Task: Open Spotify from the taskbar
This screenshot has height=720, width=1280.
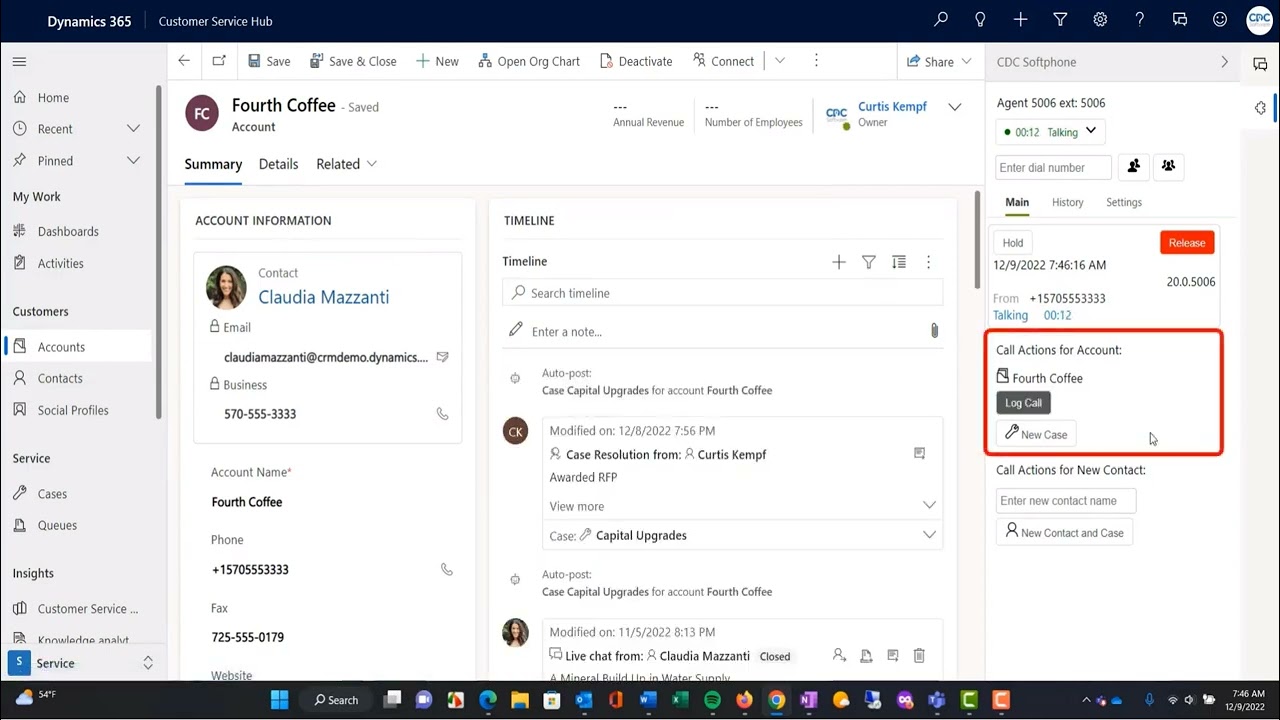Action: [x=712, y=700]
